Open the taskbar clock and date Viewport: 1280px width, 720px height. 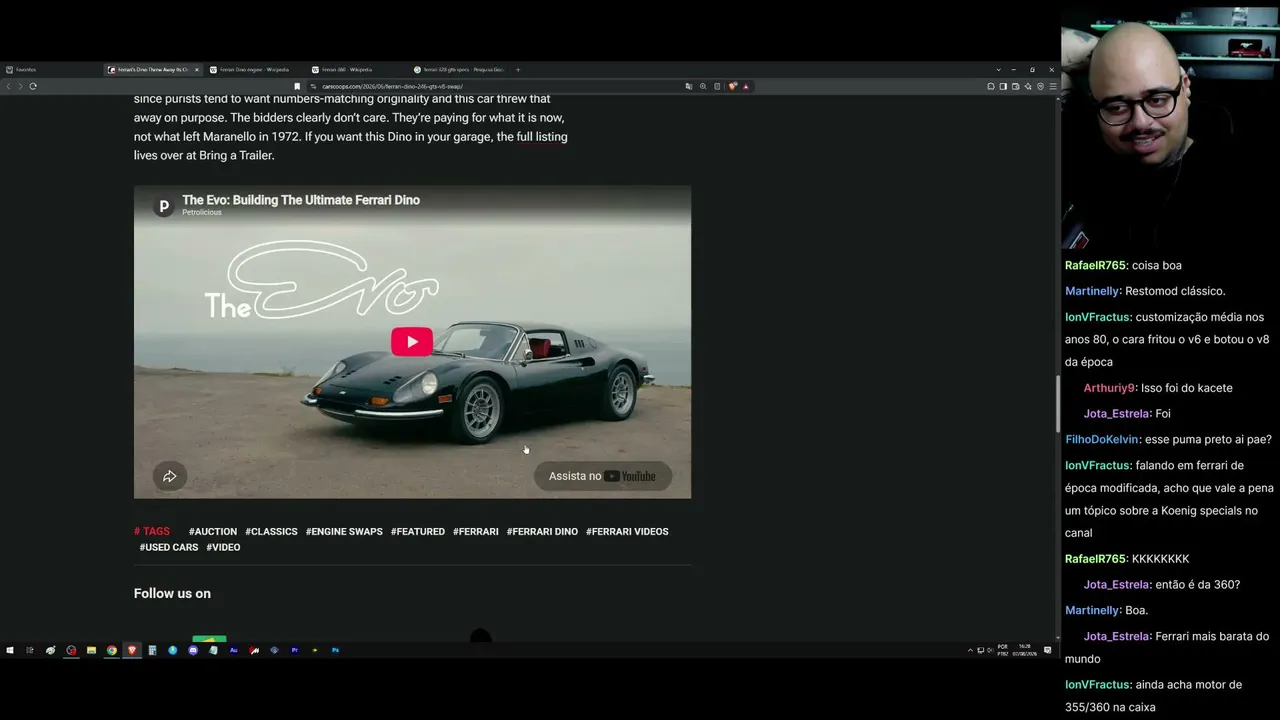point(1026,650)
